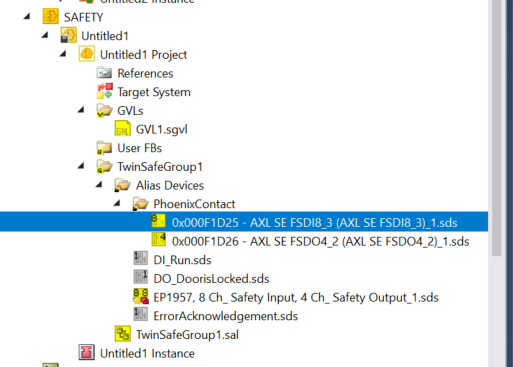The height and width of the screenshot is (367, 513).
Task: Select DO_DoorisLocked.sds
Action: click(x=211, y=279)
